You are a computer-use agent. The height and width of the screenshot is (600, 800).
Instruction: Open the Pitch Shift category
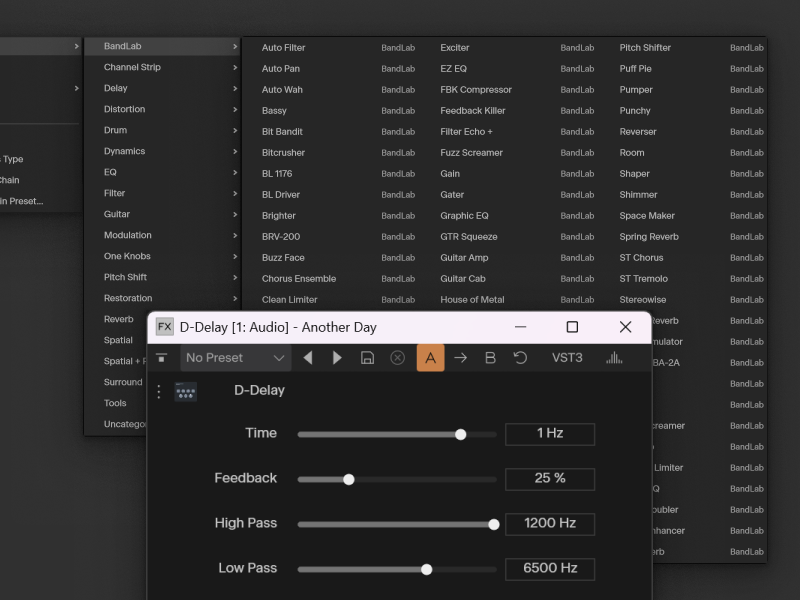[x=163, y=277]
